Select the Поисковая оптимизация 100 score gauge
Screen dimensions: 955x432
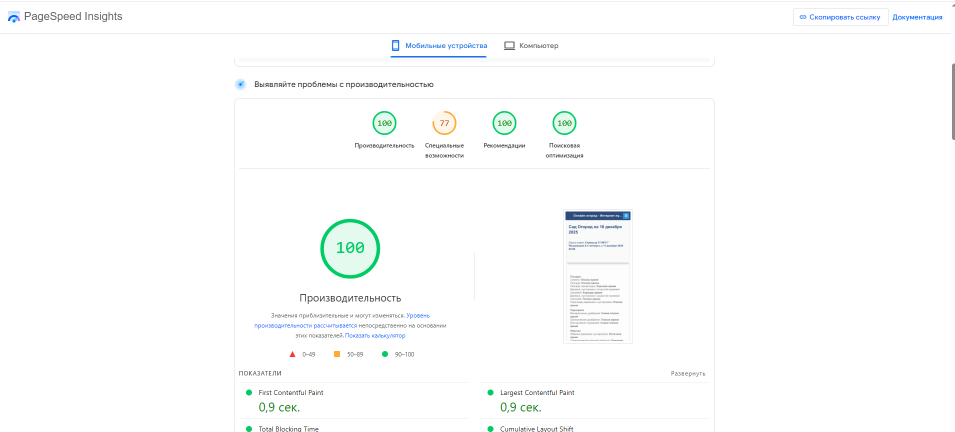[x=565, y=123]
